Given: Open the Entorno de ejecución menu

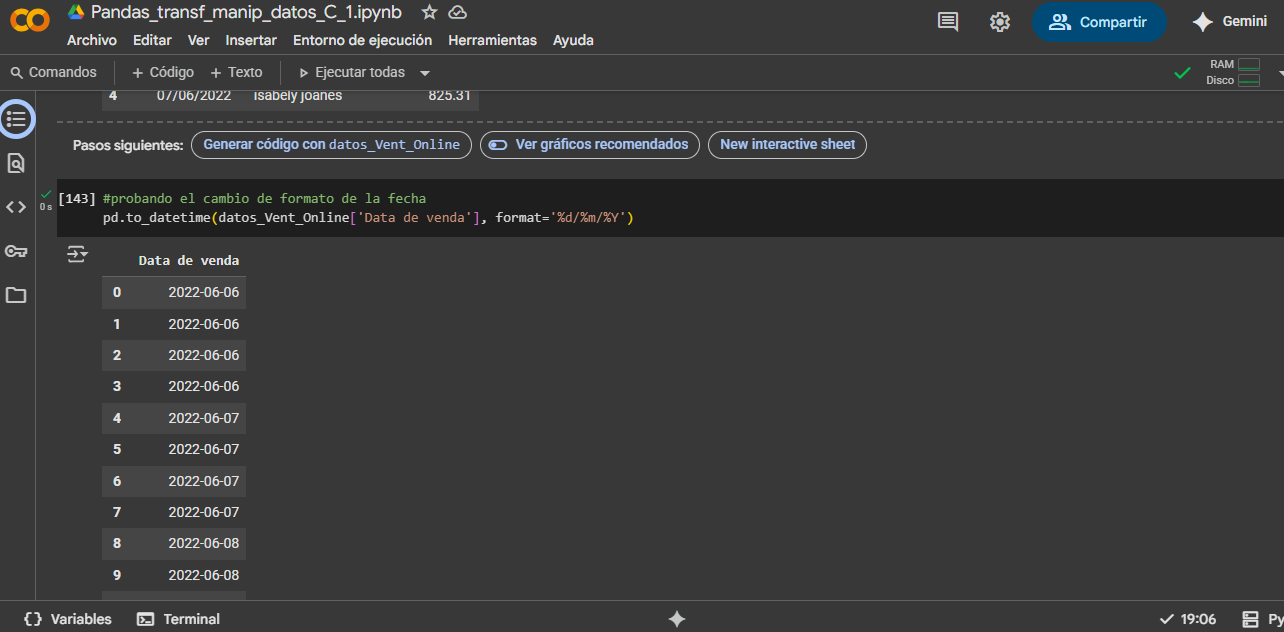Looking at the screenshot, I should pos(362,40).
